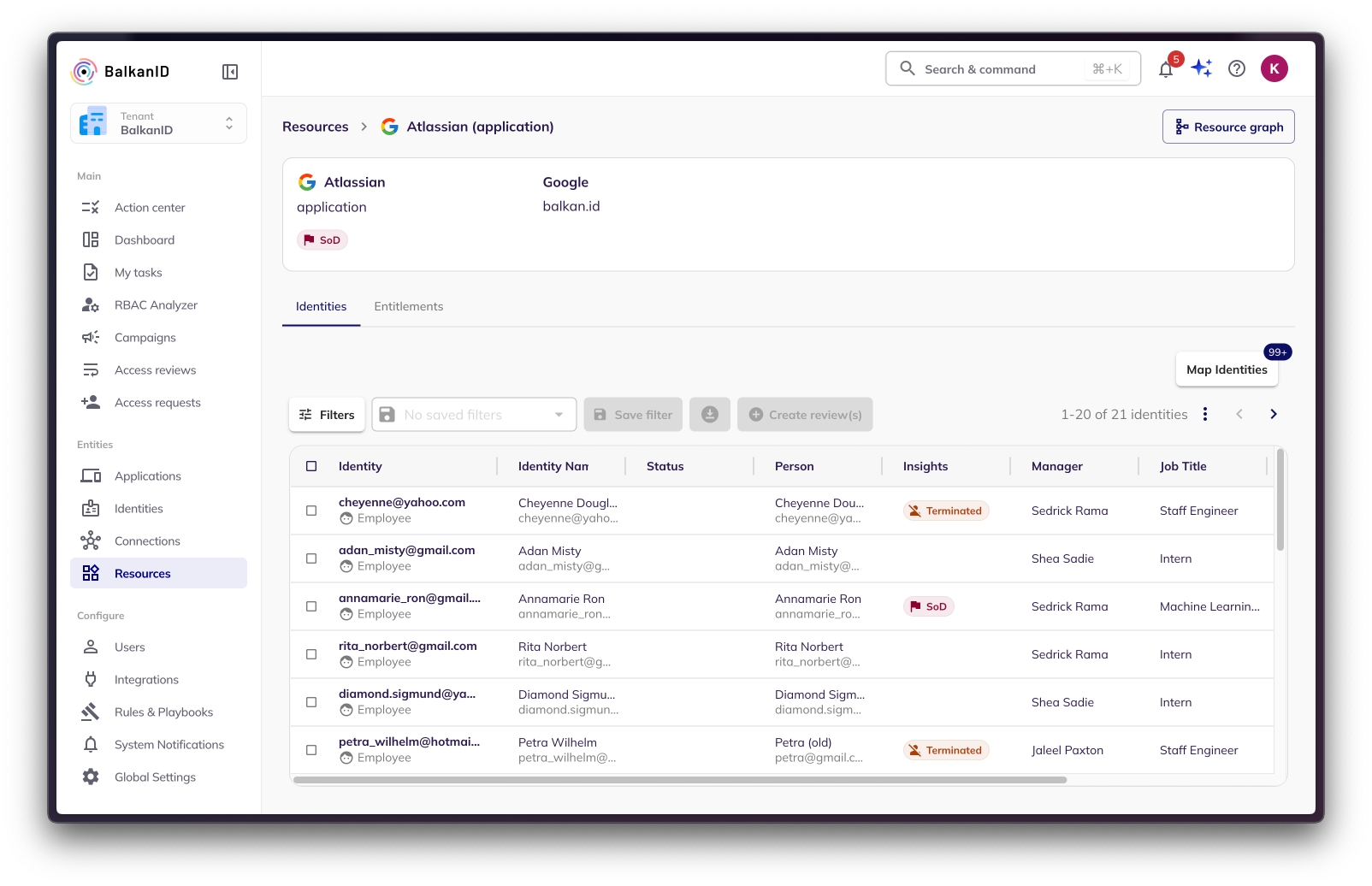The height and width of the screenshot is (886, 1372).
Task: Click the AI sparkle assistant icon
Action: point(1202,68)
